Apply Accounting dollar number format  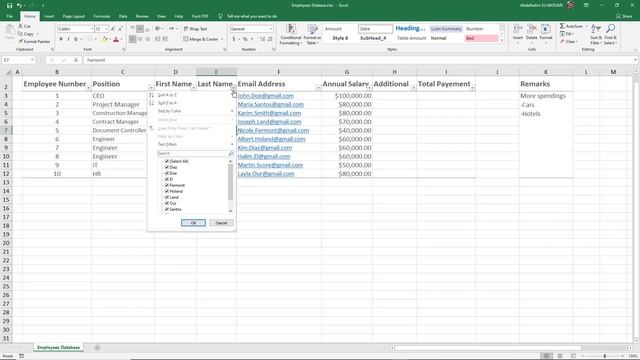coord(234,39)
